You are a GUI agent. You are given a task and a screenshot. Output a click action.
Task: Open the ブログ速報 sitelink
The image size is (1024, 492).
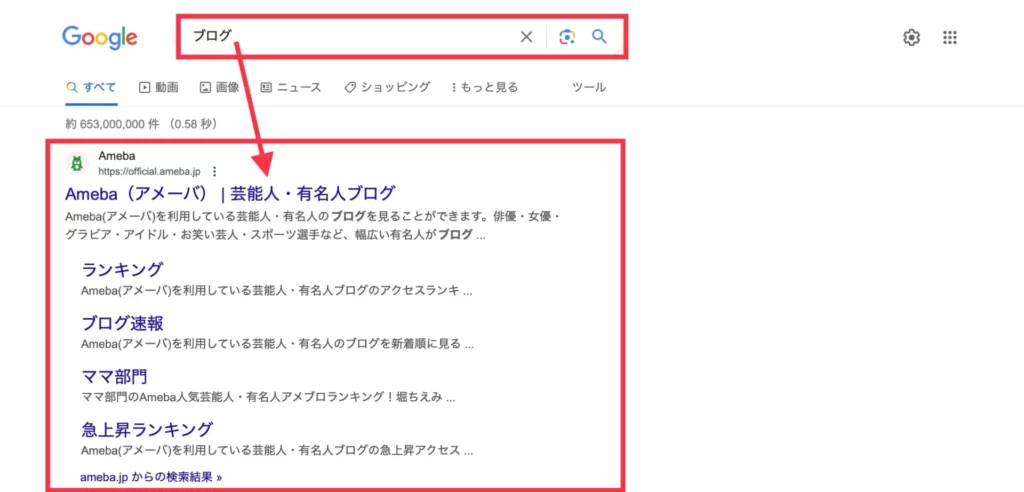click(x=122, y=323)
